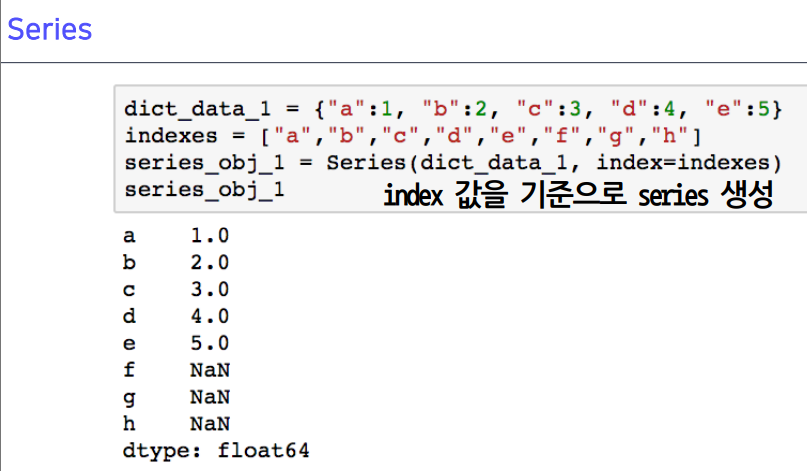
Task: Click the 'dtype: float64' output line
Action: [216, 451]
